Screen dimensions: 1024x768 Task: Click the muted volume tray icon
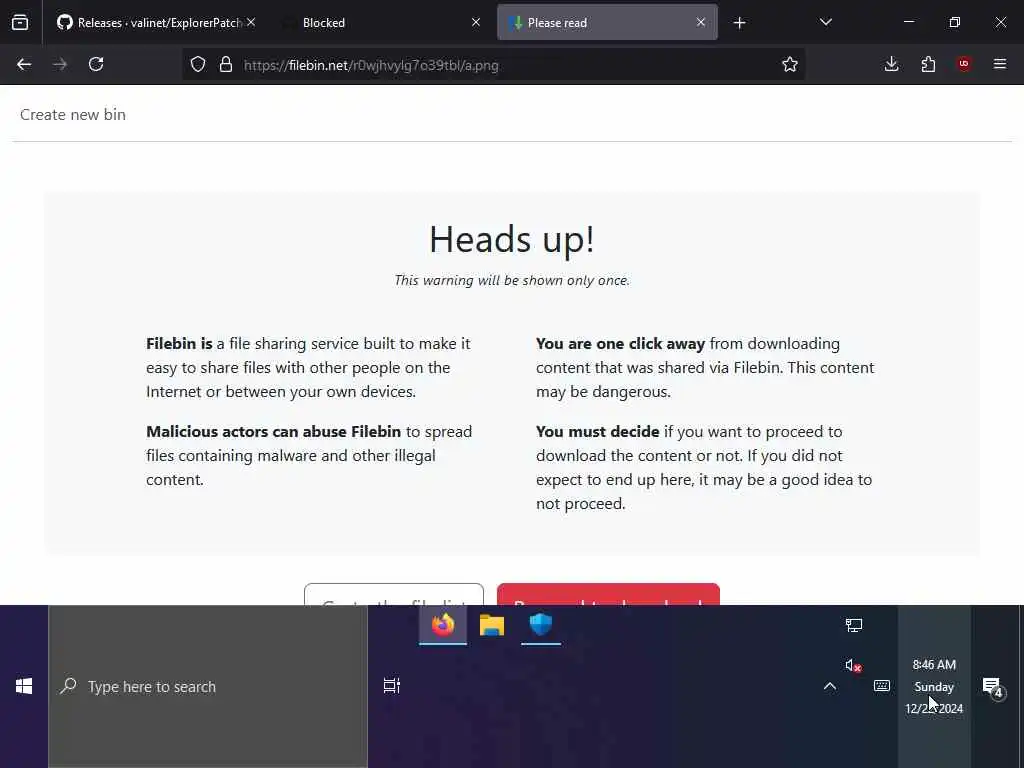click(853, 665)
